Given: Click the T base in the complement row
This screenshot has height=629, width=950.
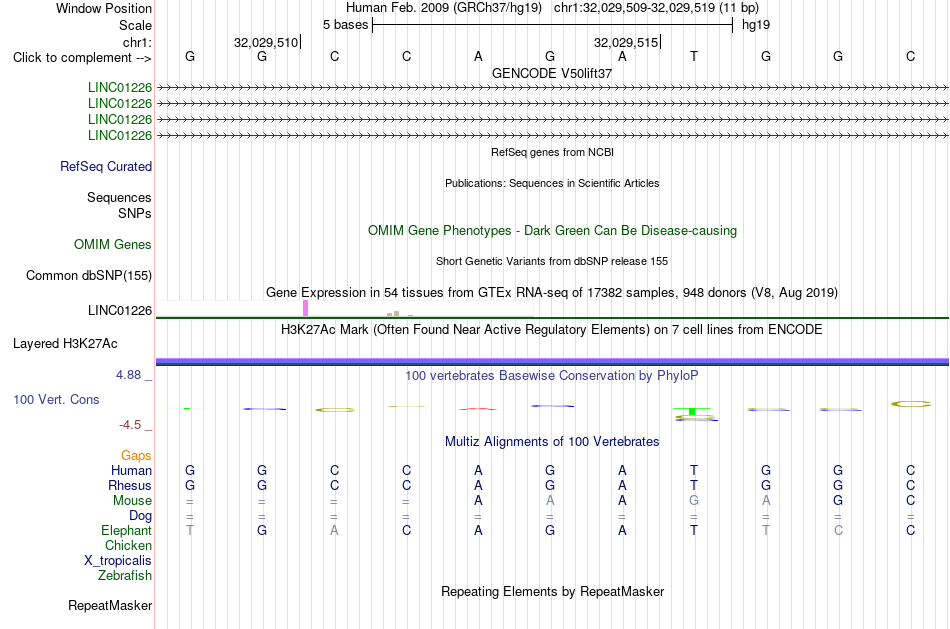Looking at the screenshot, I should tap(694, 56).
